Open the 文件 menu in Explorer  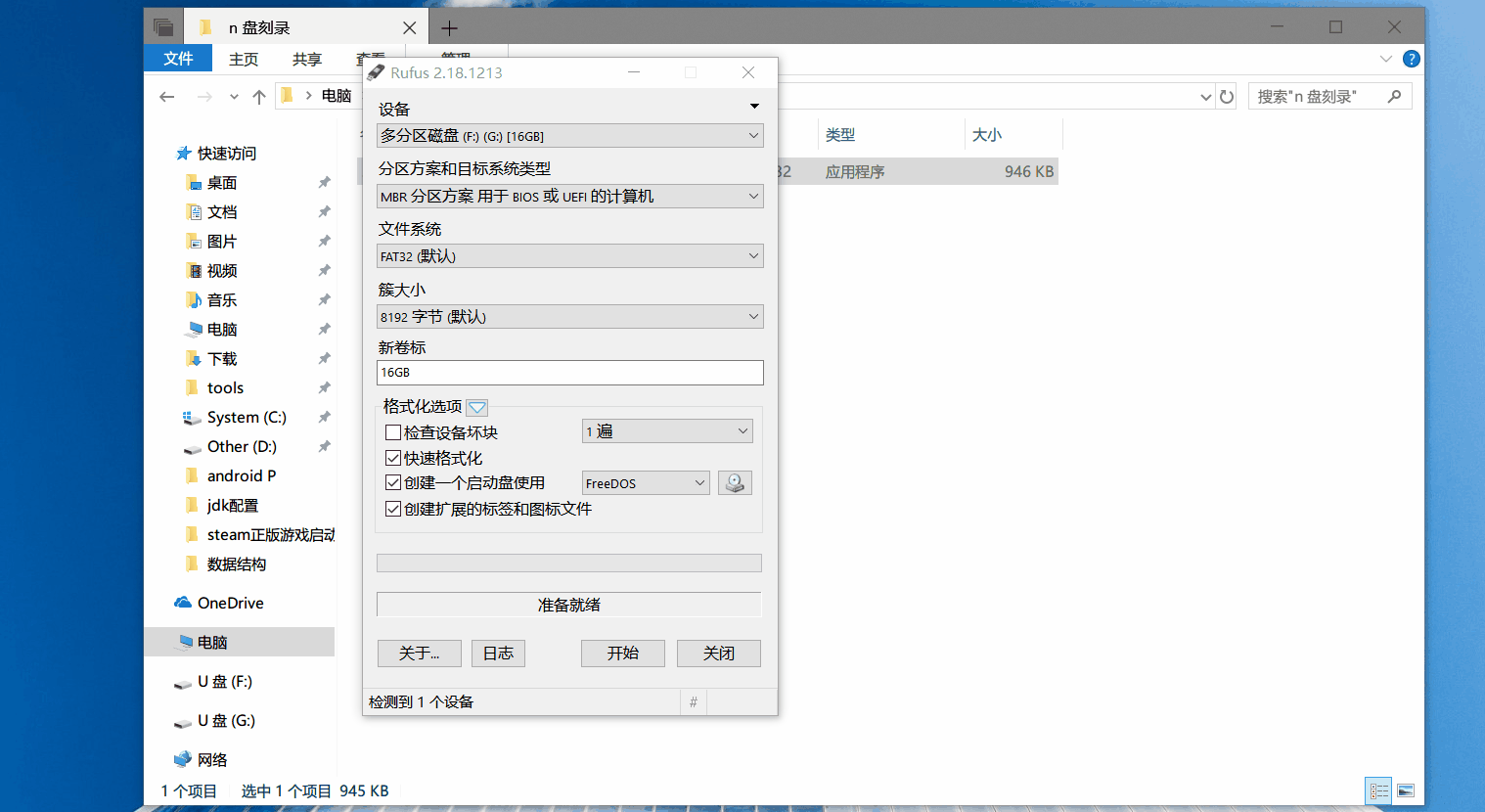(x=178, y=59)
